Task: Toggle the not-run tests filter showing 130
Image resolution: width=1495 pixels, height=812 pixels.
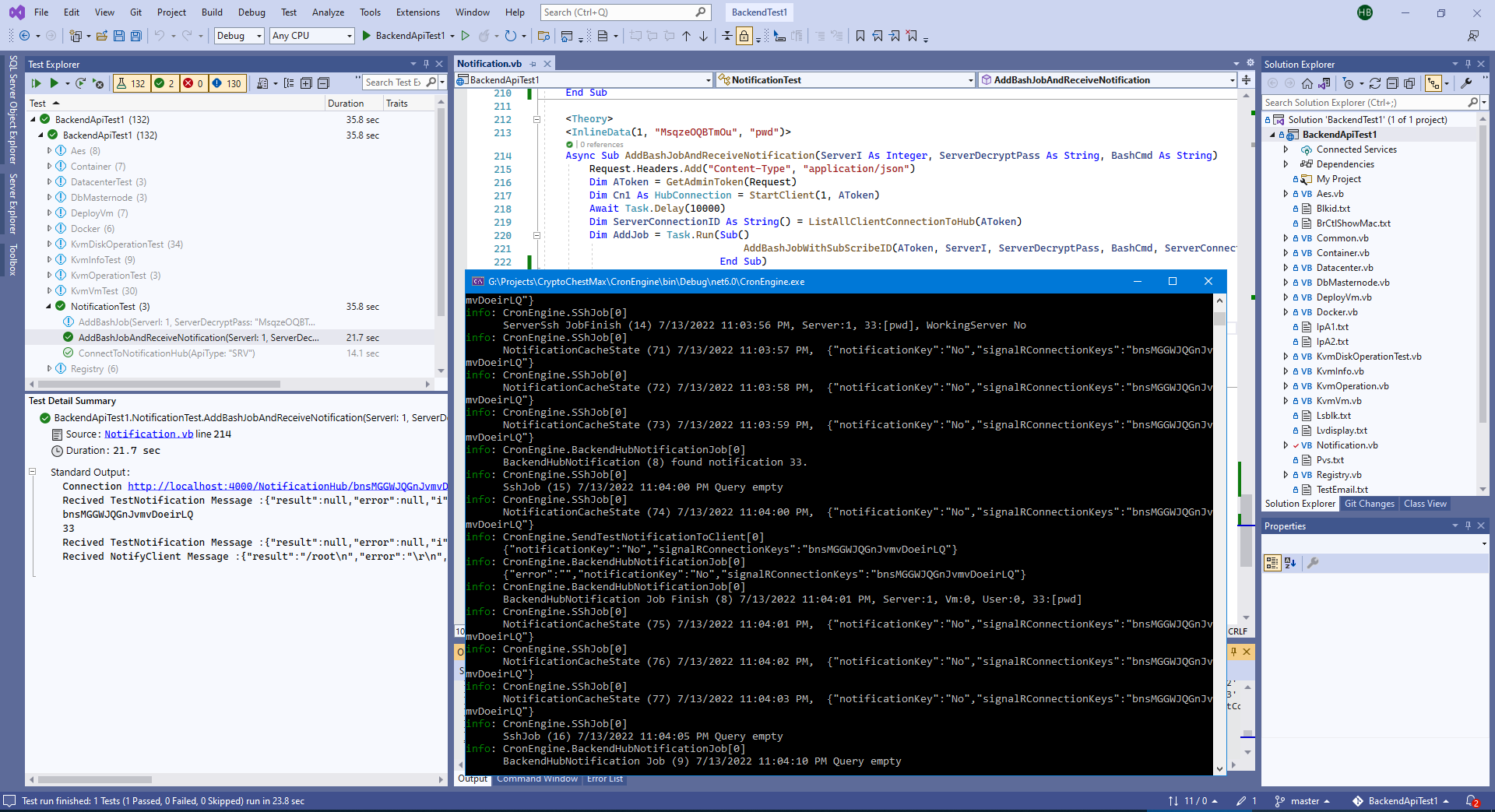Action: pyautogui.click(x=227, y=83)
